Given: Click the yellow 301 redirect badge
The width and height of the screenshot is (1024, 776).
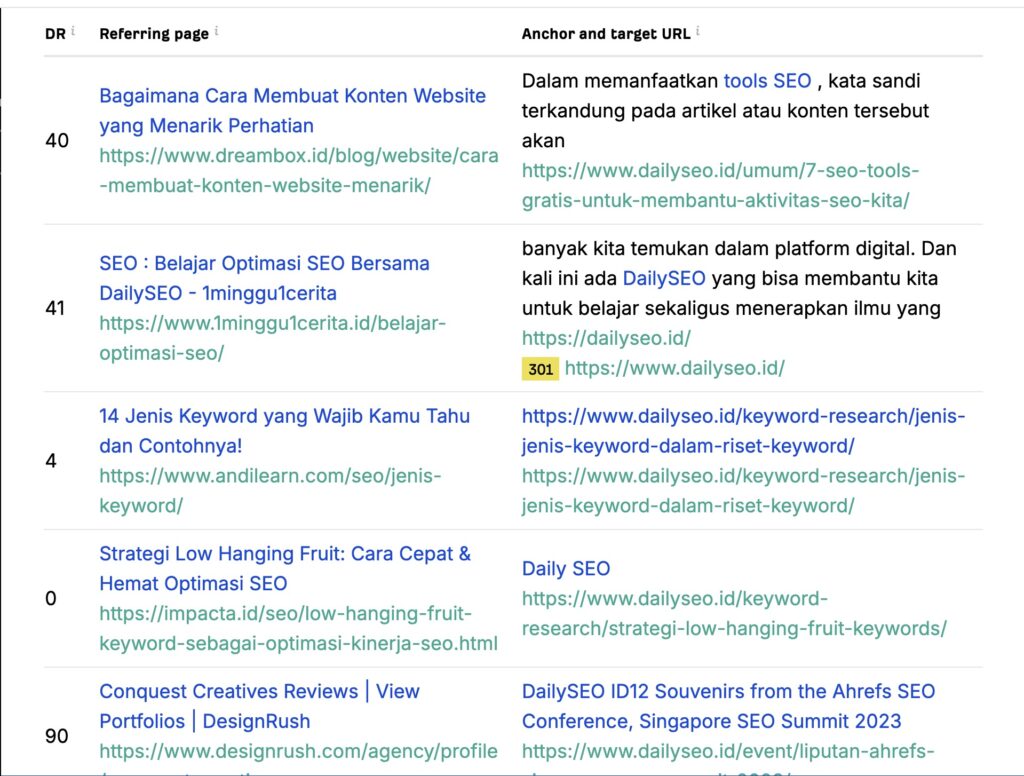Looking at the screenshot, I should [x=540, y=369].
